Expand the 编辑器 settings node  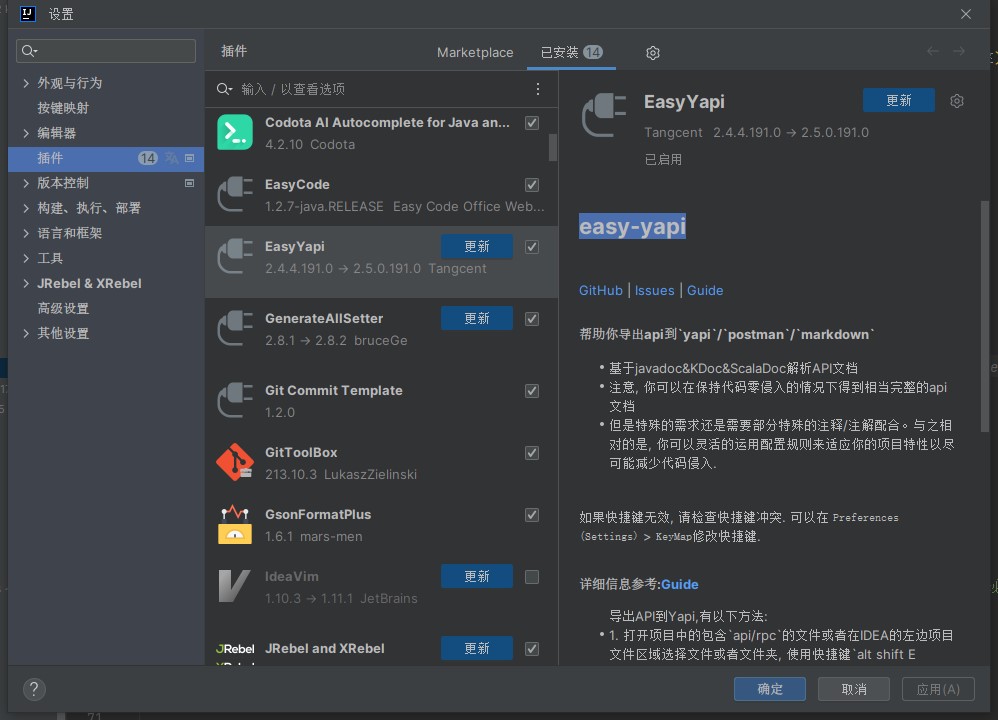[x=25, y=133]
